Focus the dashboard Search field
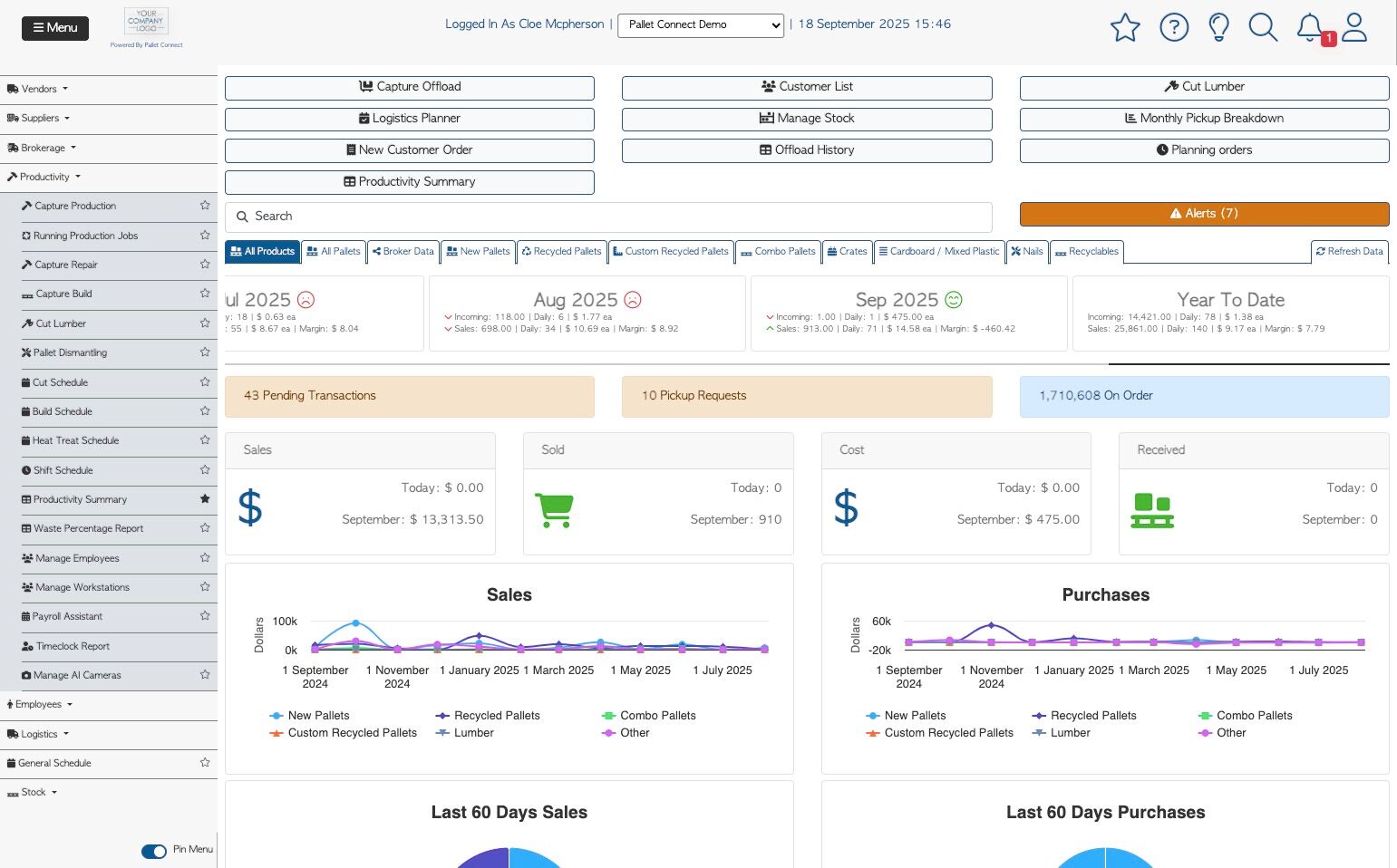Screen dimensions: 1397x868 (x=608, y=217)
